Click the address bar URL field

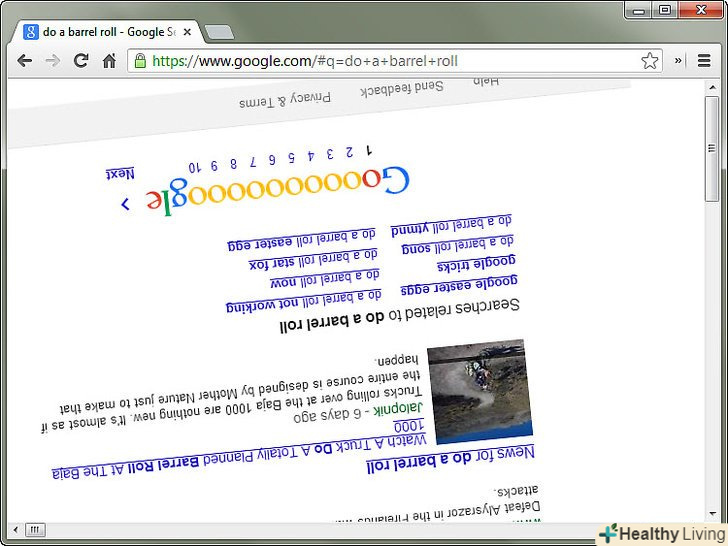[395, 61]
